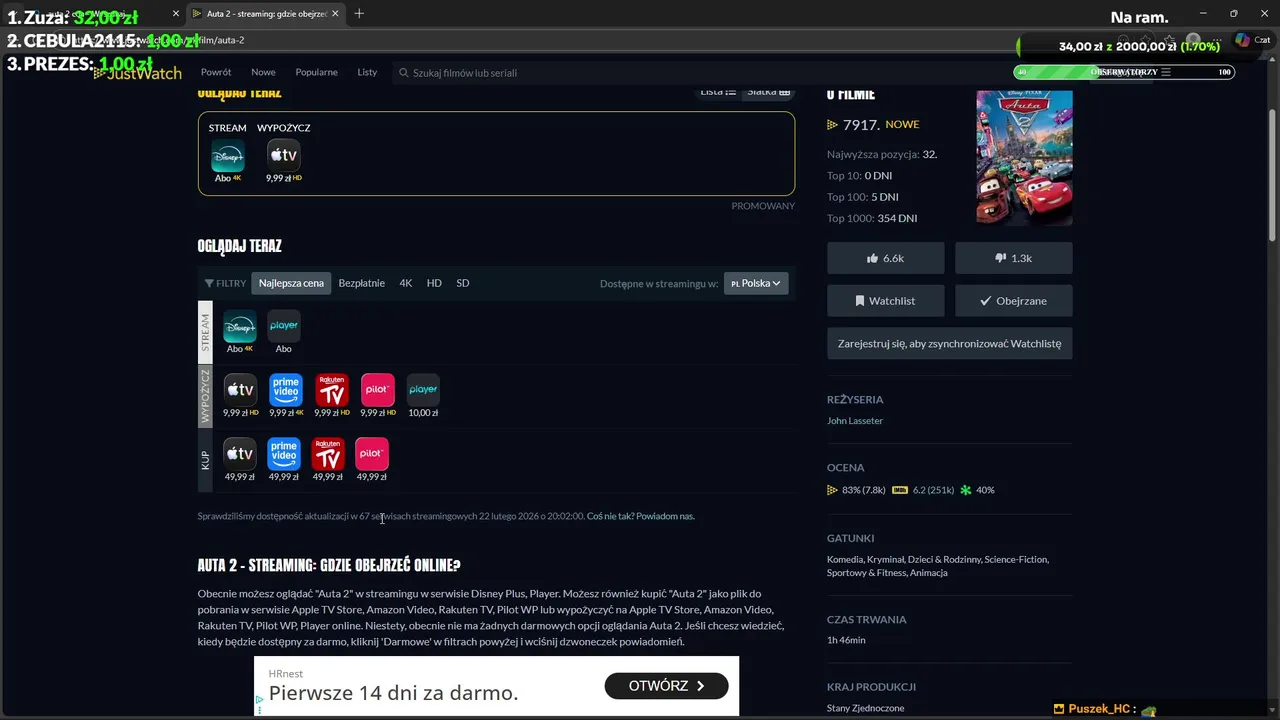Buy on Pilot WP for 49,99 zł
1280x720 pixels.
point(372,454)
